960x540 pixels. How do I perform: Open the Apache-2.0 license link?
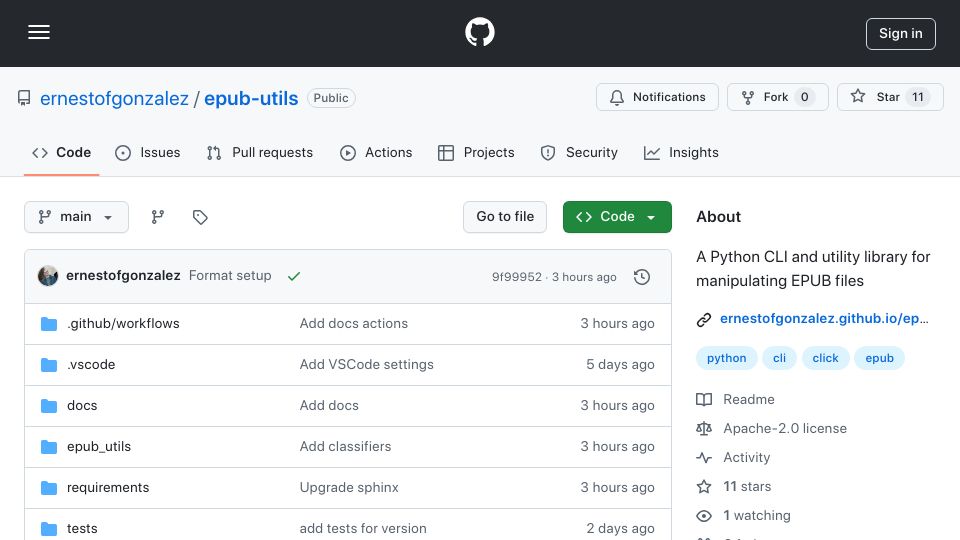[785, 429]
